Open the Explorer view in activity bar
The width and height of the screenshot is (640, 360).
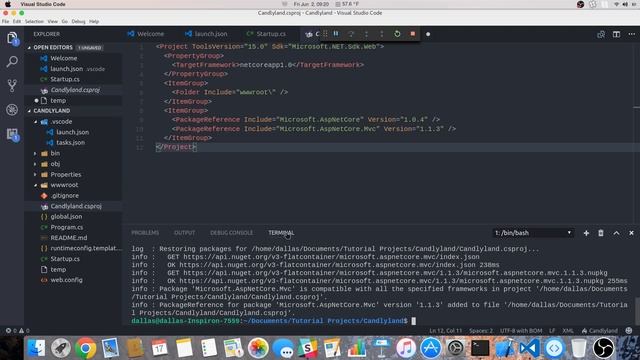pyautogui.click(x=12, y=38)
